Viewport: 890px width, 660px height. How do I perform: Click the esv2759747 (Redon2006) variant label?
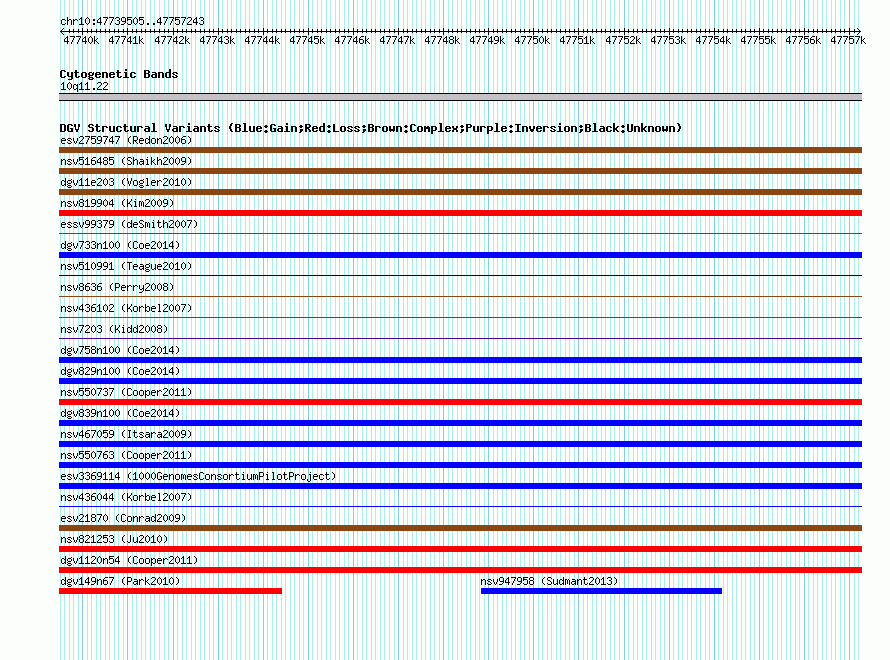pyautogui.click(x=126, y=140)
